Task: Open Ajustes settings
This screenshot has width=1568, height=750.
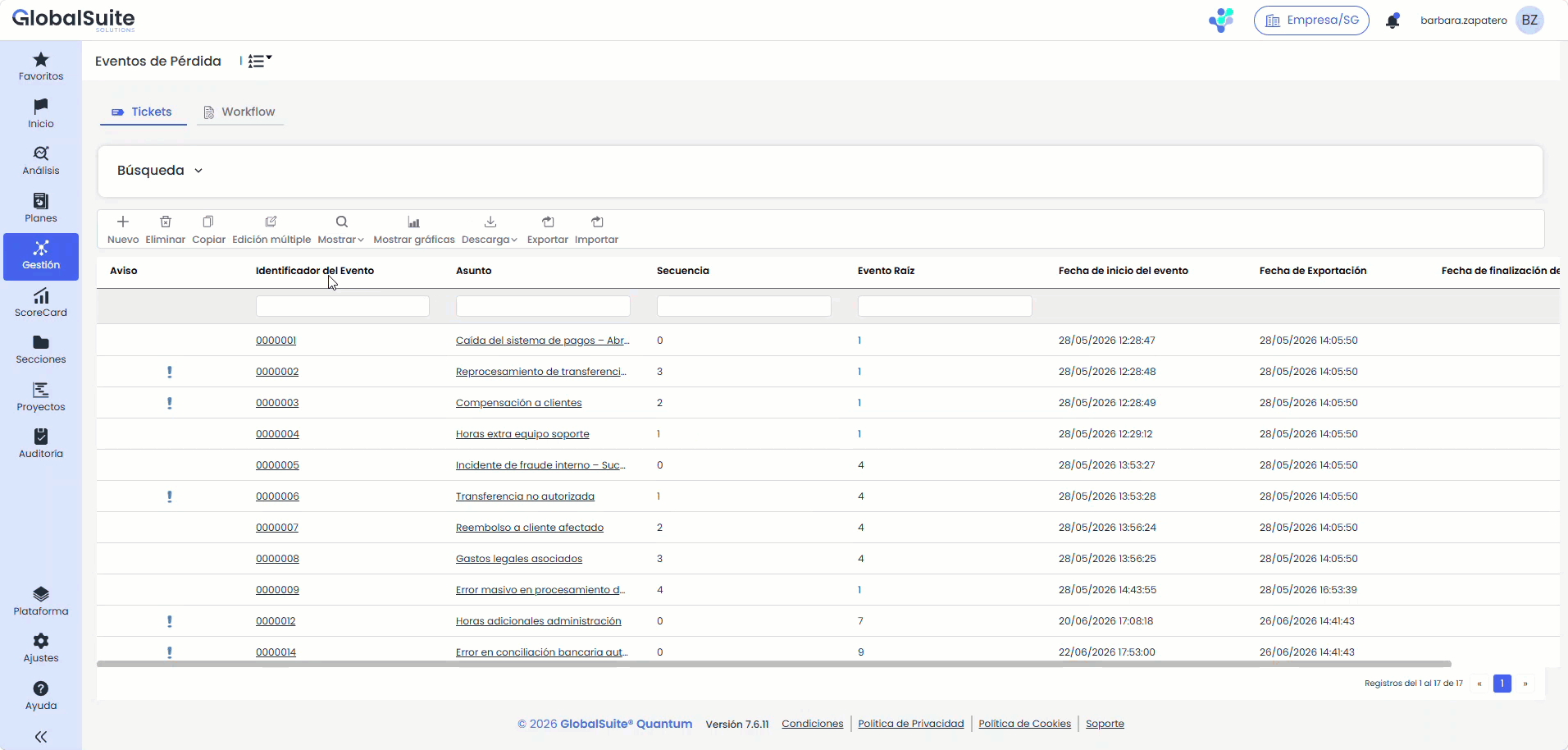Action: point(41,648)
